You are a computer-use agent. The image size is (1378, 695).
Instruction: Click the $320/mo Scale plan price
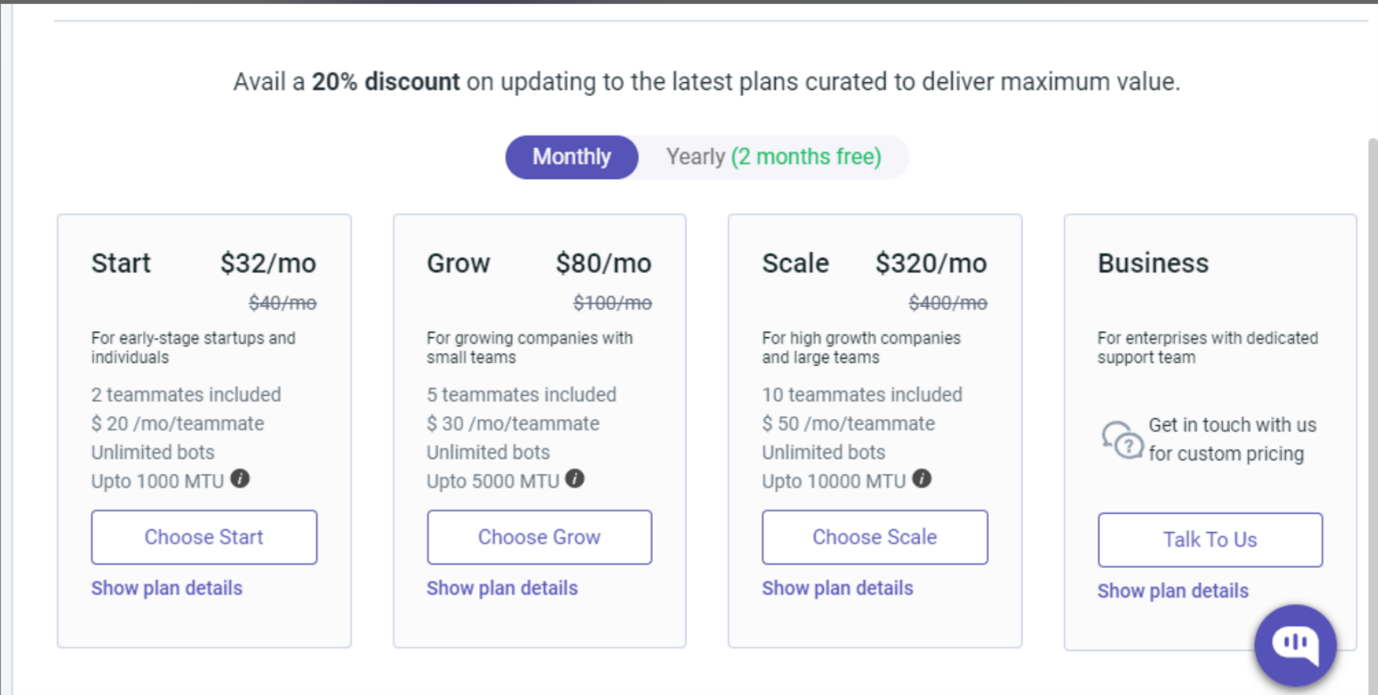(x=931, y=263)
